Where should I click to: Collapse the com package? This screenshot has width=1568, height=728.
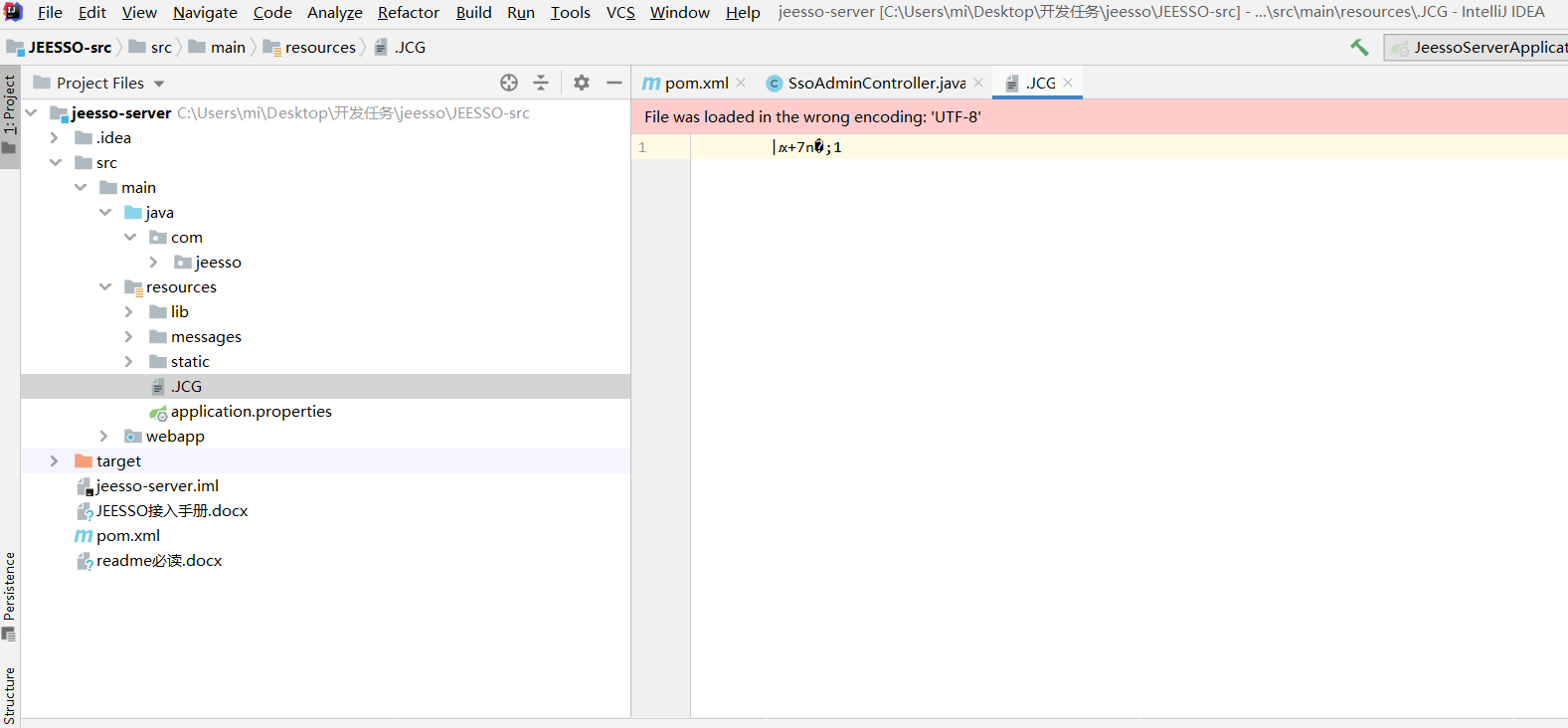click(x=130, y=238)
